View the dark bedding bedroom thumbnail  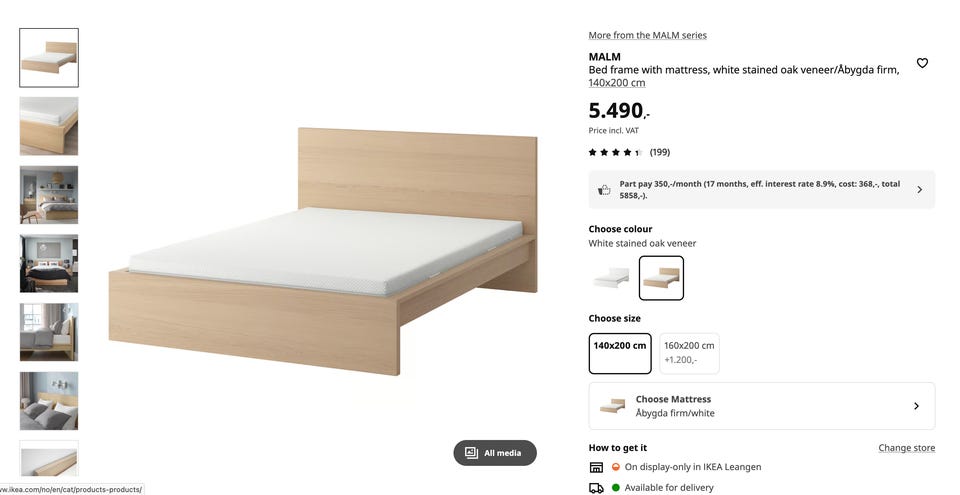pyautogui.click(x=49, y=263)
